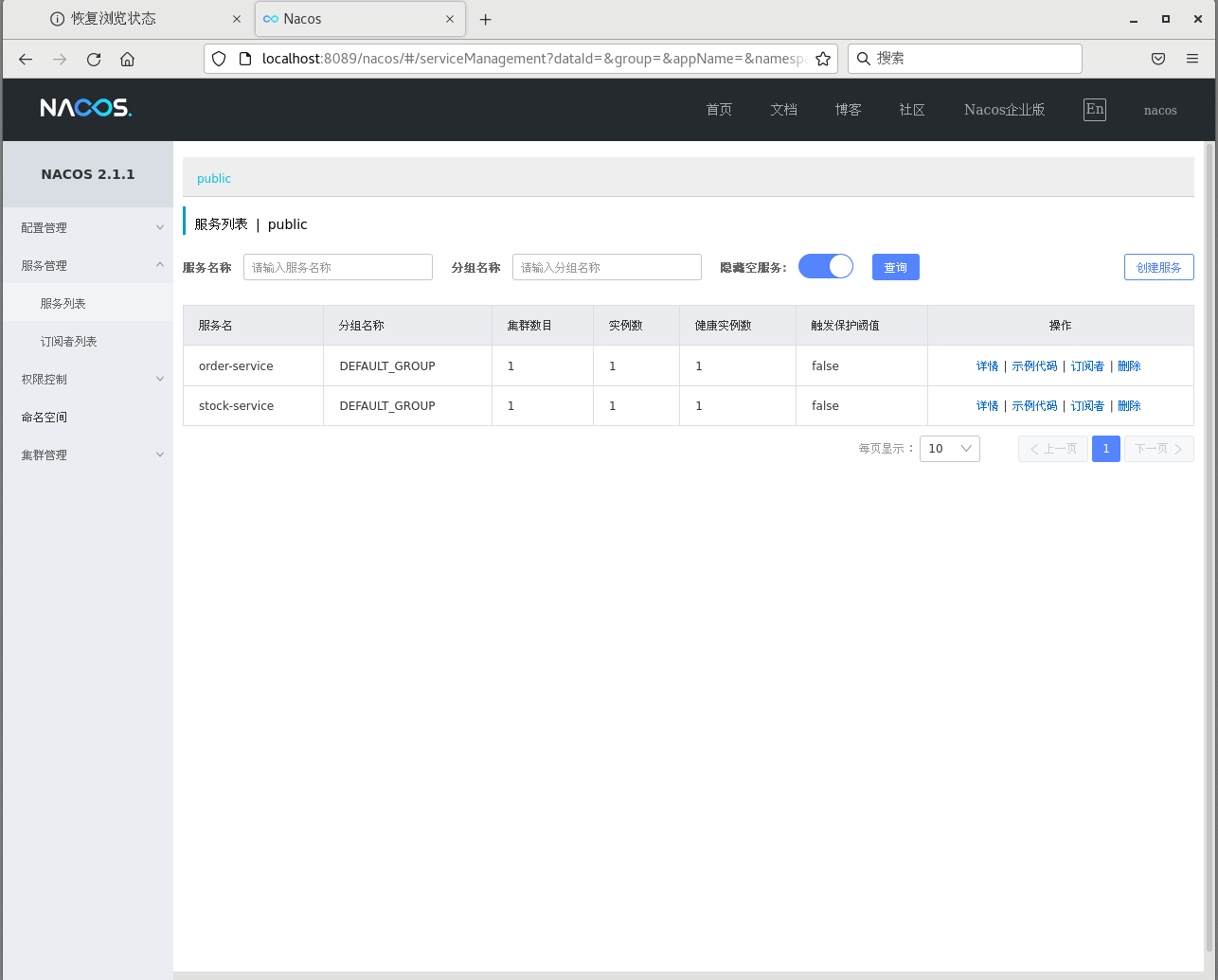Screen dimensions: 1218x980
Task: Select public namespace tab
Action: (x=214, y=178)
